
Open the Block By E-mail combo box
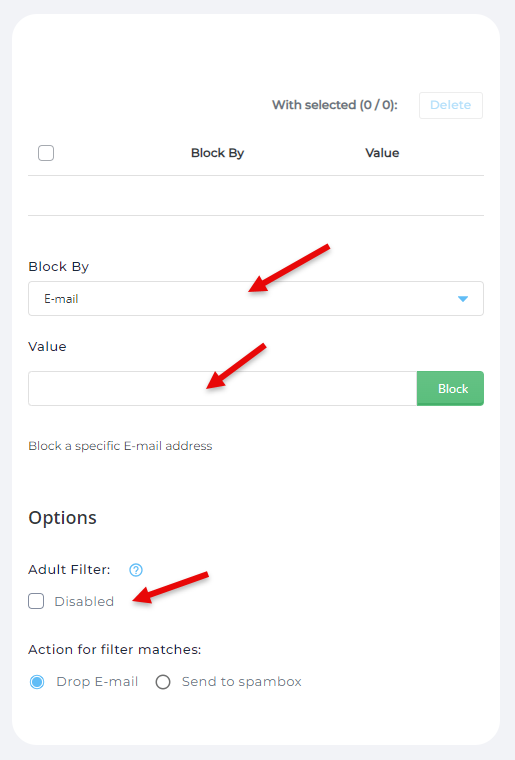pyautogui.click(x=256, y=299)
